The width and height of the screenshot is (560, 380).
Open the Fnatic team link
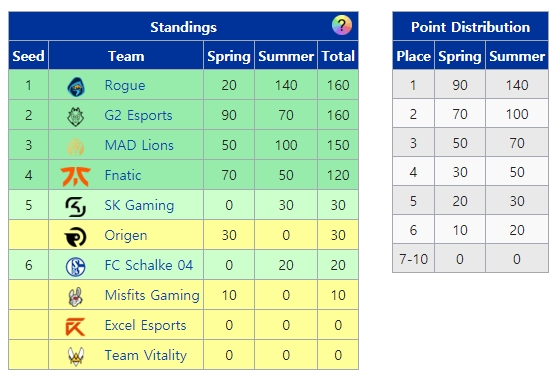pyautogui.click(x=122, y=175)
